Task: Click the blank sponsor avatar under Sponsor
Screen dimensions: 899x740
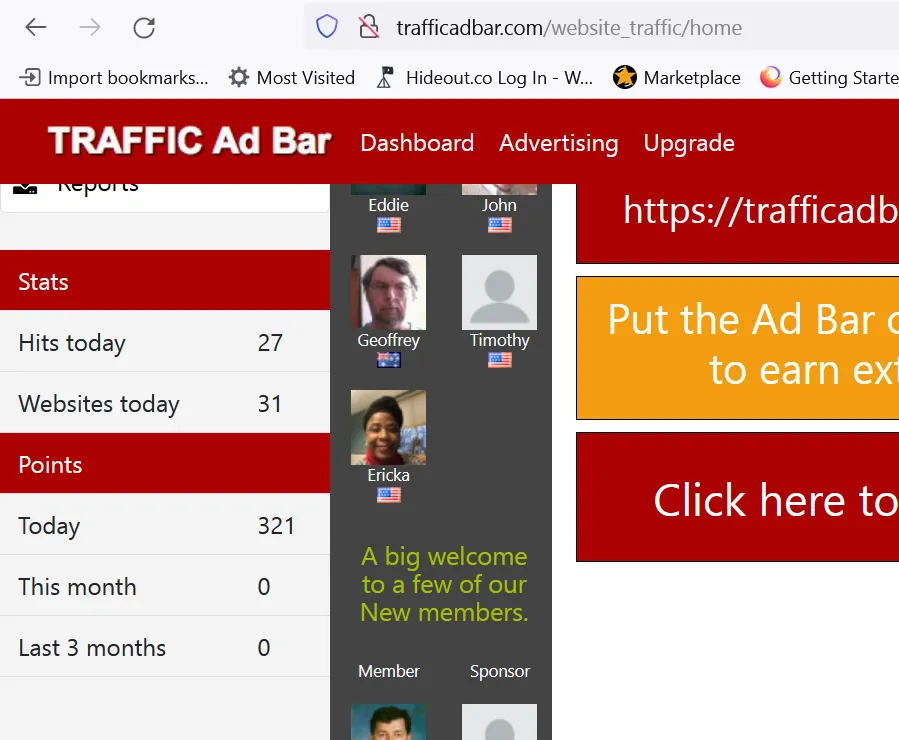Action: click(499, 722)
